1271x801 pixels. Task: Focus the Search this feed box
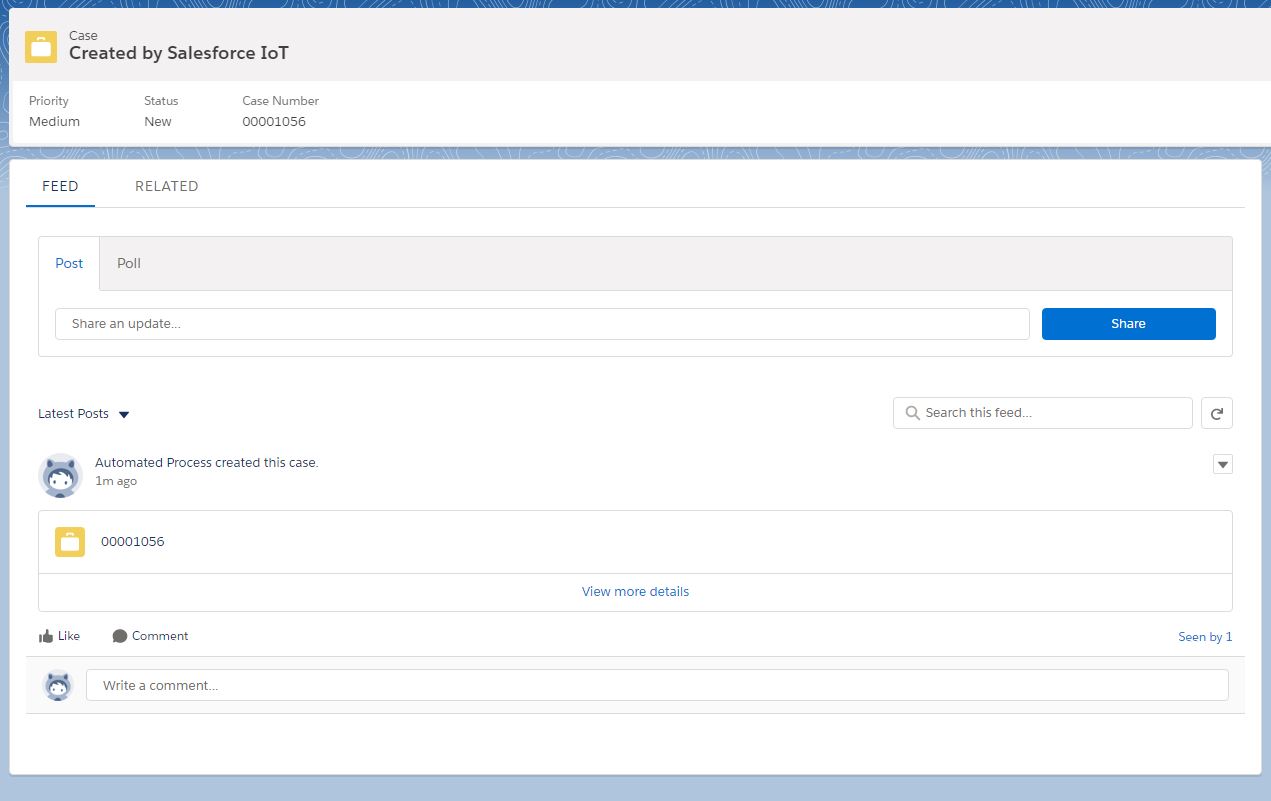(x=1043, y=413)
